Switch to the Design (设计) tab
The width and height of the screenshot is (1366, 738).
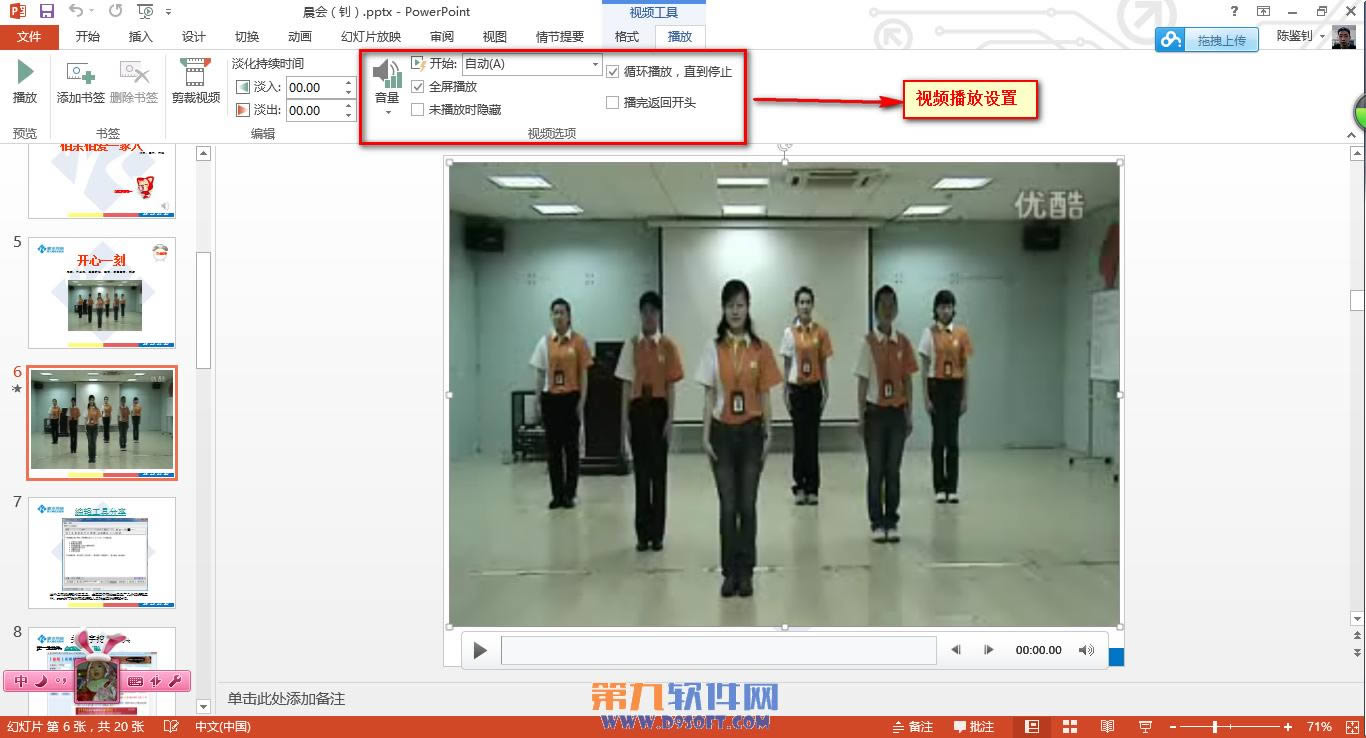194,37
